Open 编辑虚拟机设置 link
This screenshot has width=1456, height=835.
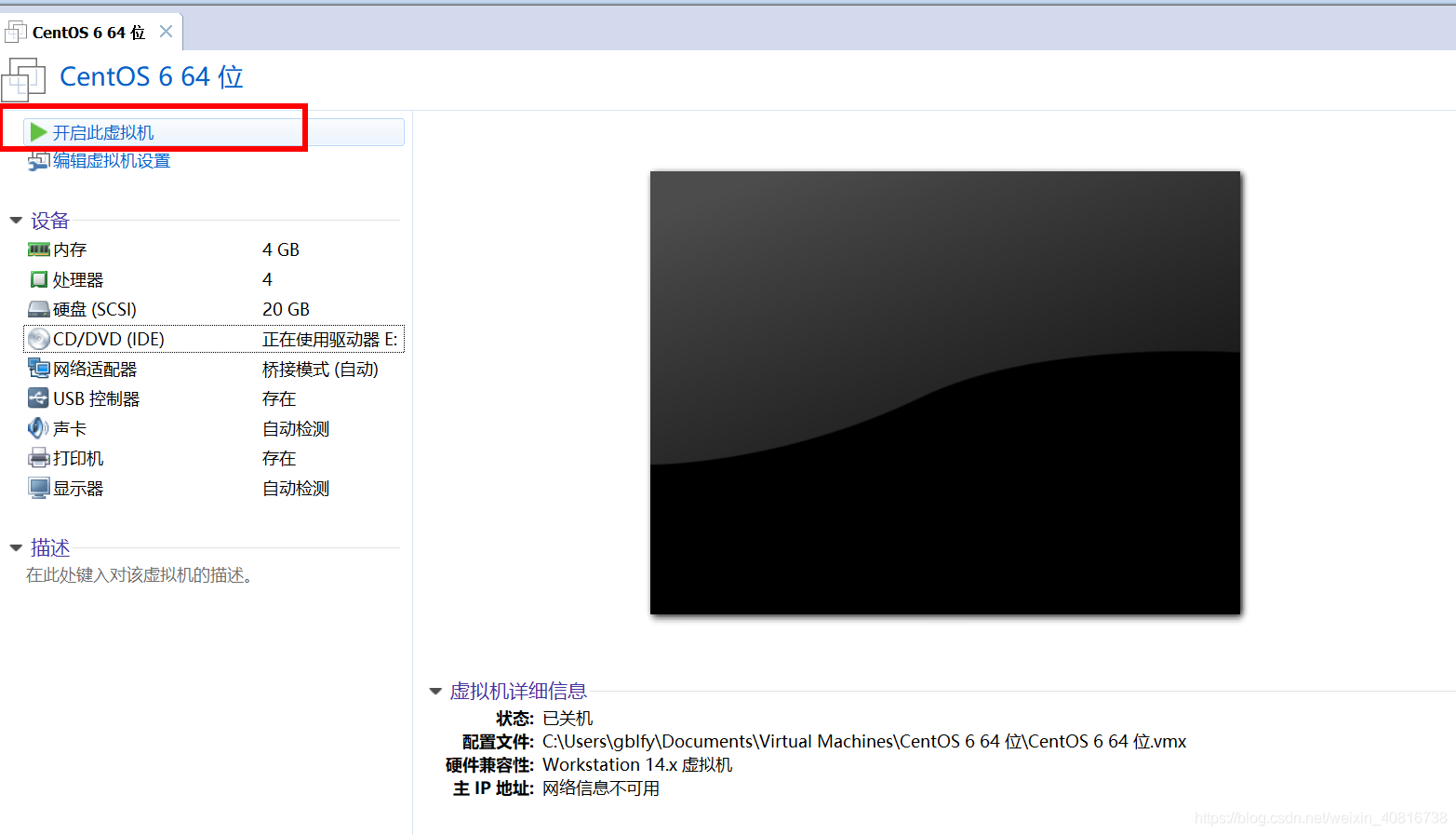(112, 161)
